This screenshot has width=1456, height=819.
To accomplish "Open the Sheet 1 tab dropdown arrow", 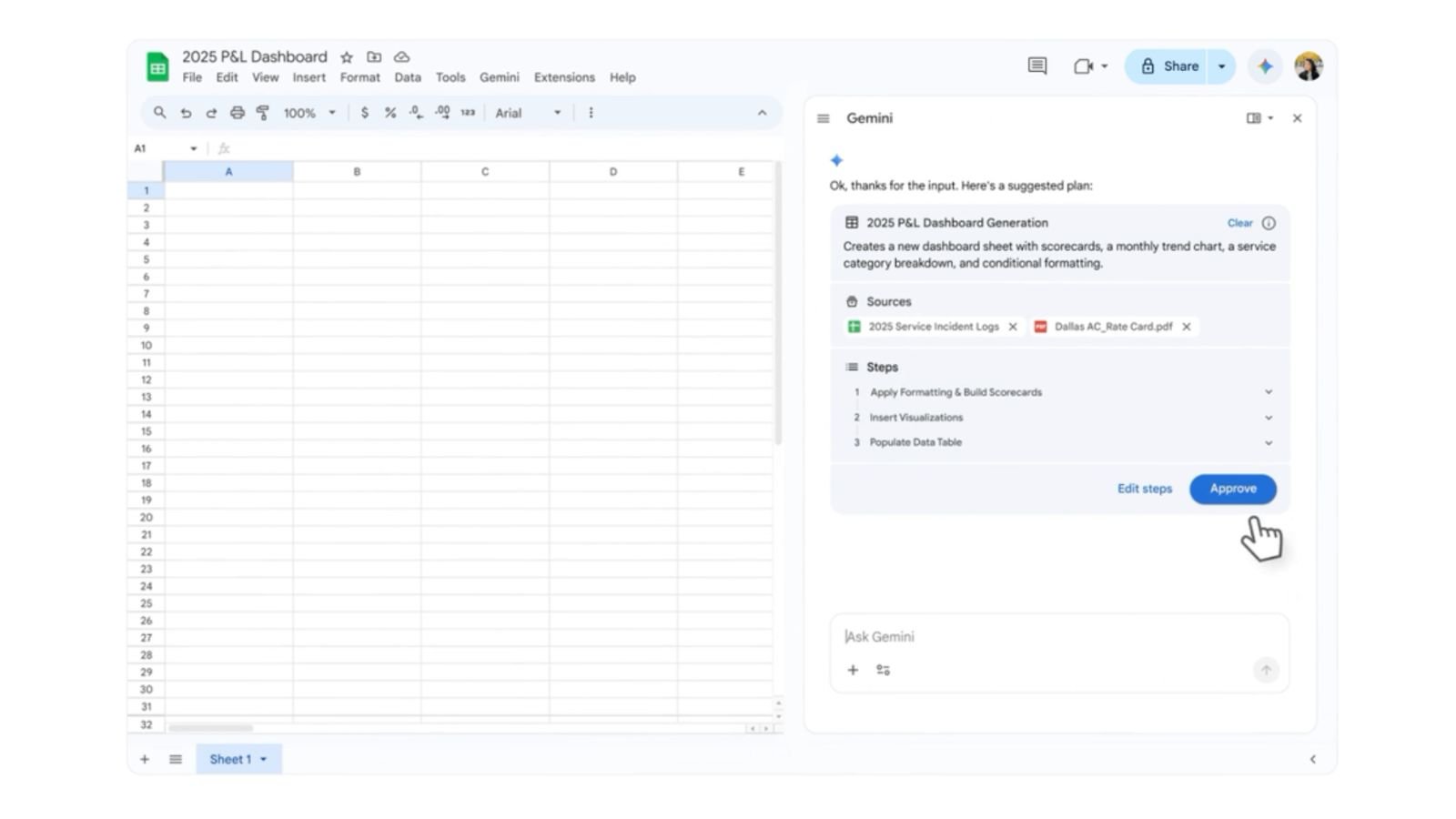I will 264,759.
